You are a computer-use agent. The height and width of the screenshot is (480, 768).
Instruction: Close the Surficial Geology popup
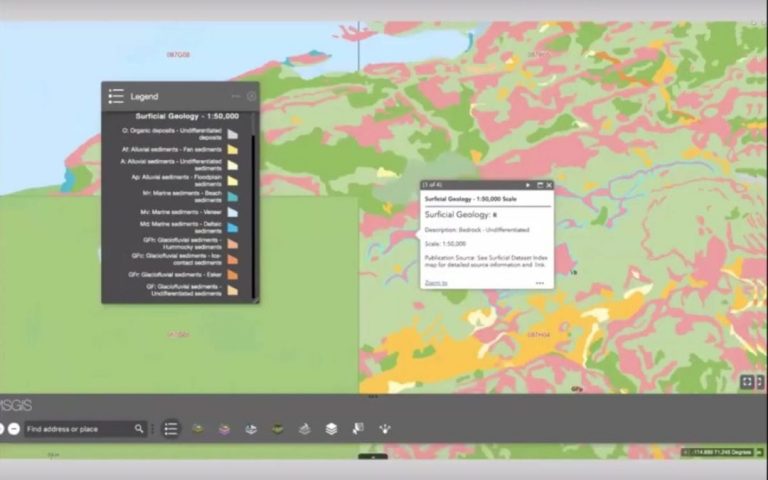click(x=549, y=185)
